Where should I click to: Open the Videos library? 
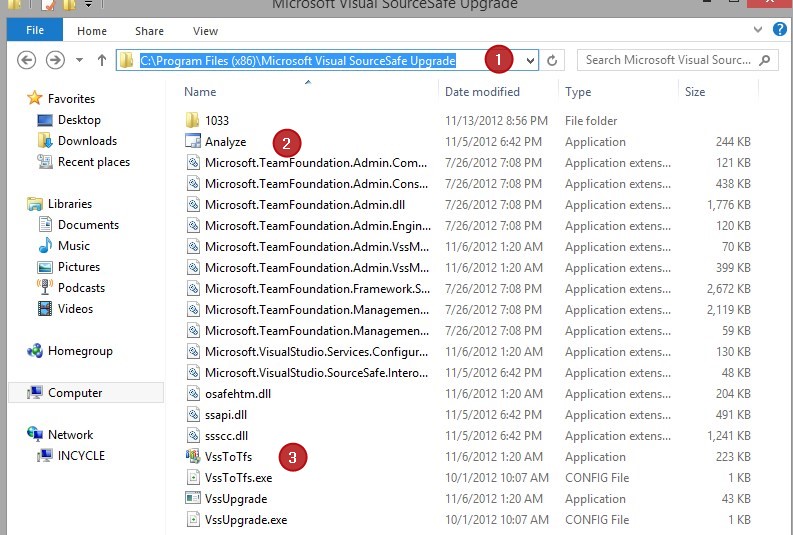75,308
